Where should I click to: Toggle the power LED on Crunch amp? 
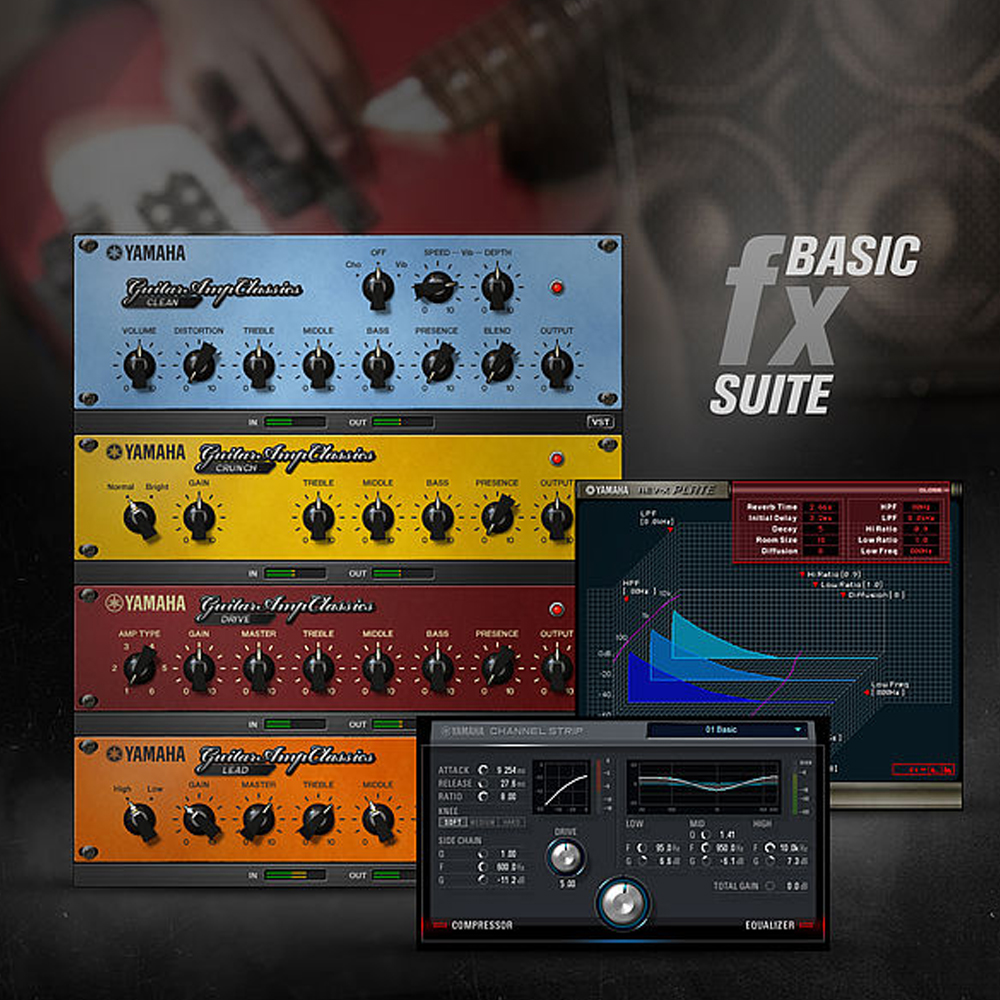pyautogui.click(x=557, y=458)
